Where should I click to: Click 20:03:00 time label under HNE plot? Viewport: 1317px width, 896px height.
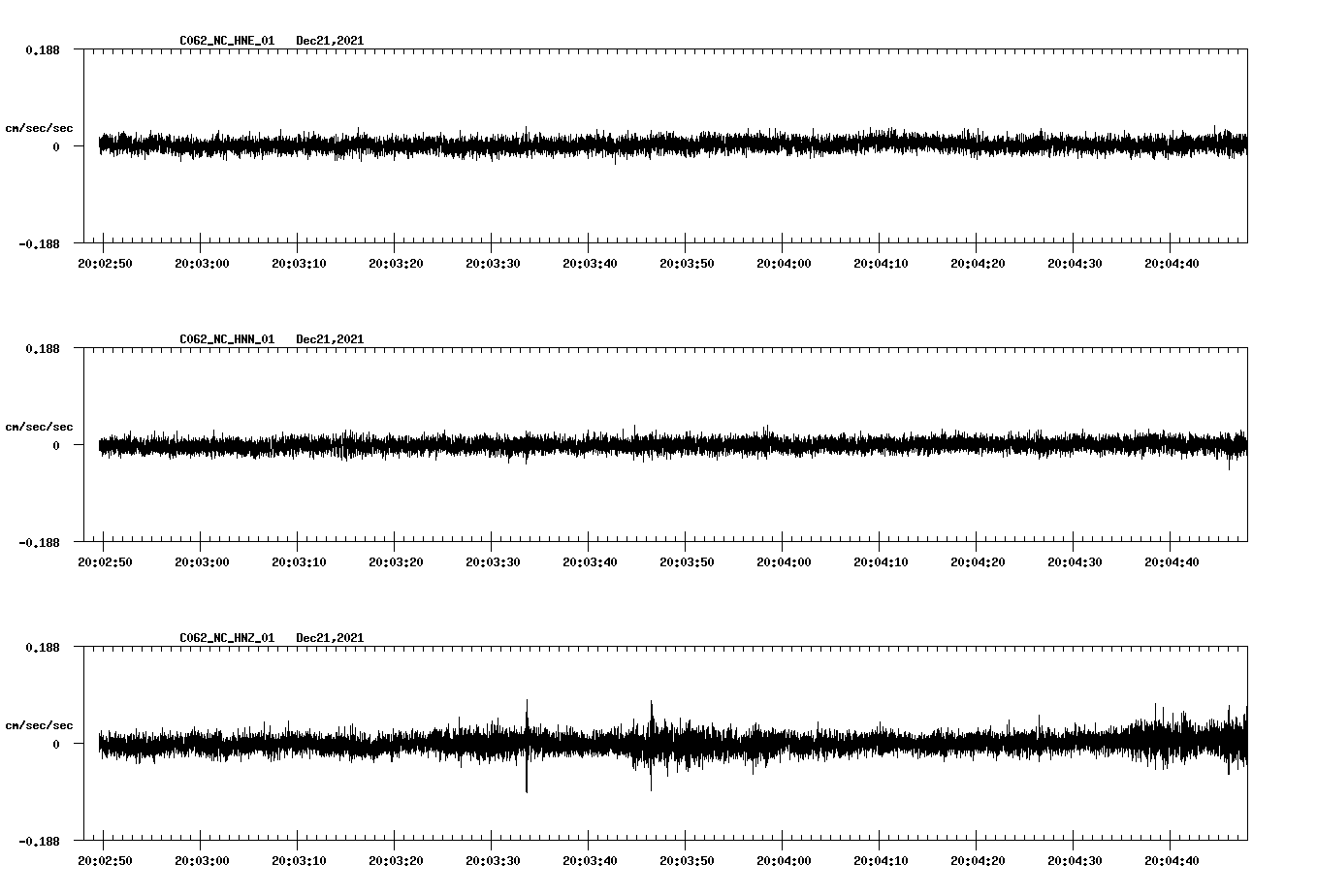[202, 264]
